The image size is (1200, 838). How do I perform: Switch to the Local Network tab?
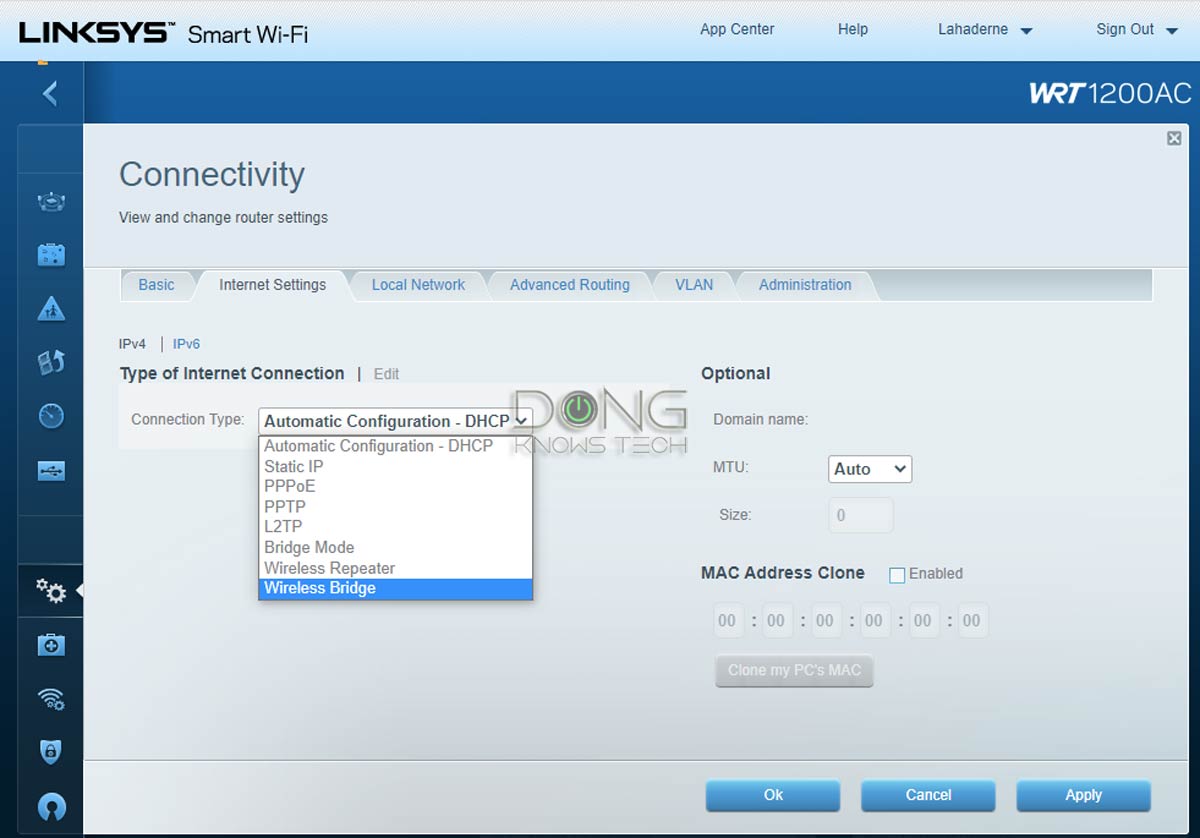click(x=418, y=285)
